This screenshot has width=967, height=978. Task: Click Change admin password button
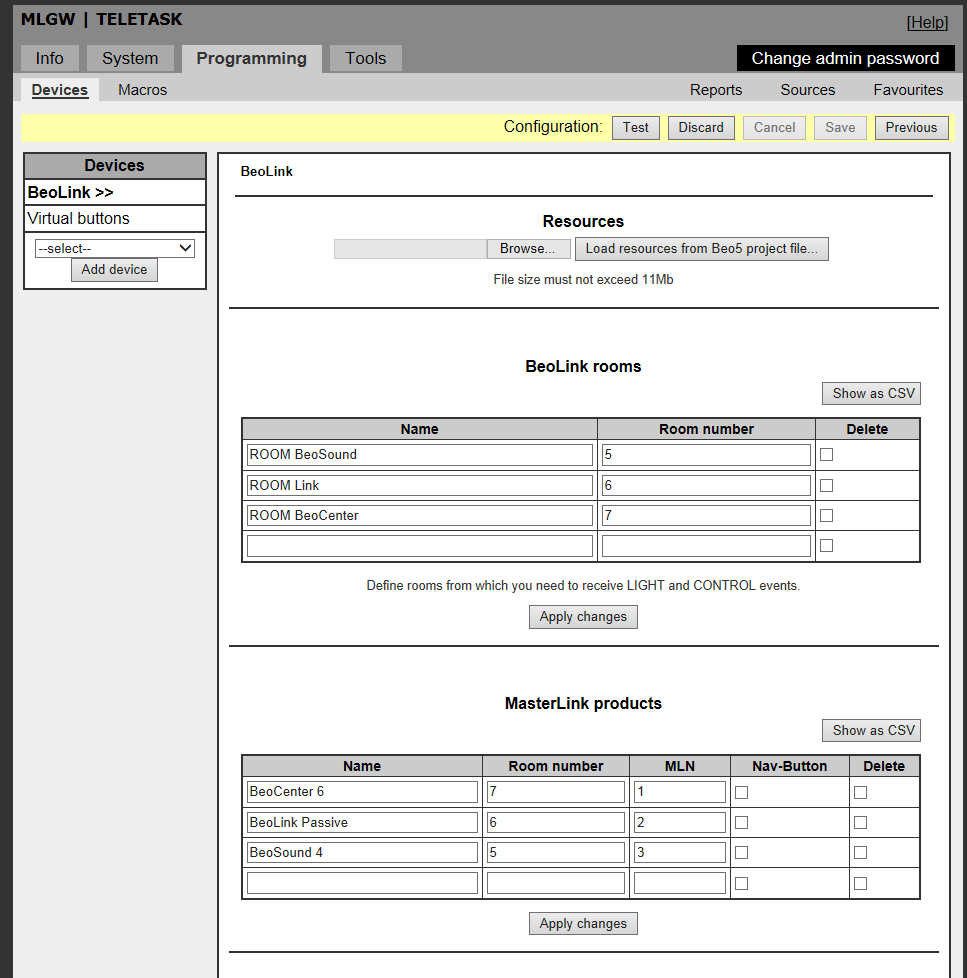[x=845, y=58]
